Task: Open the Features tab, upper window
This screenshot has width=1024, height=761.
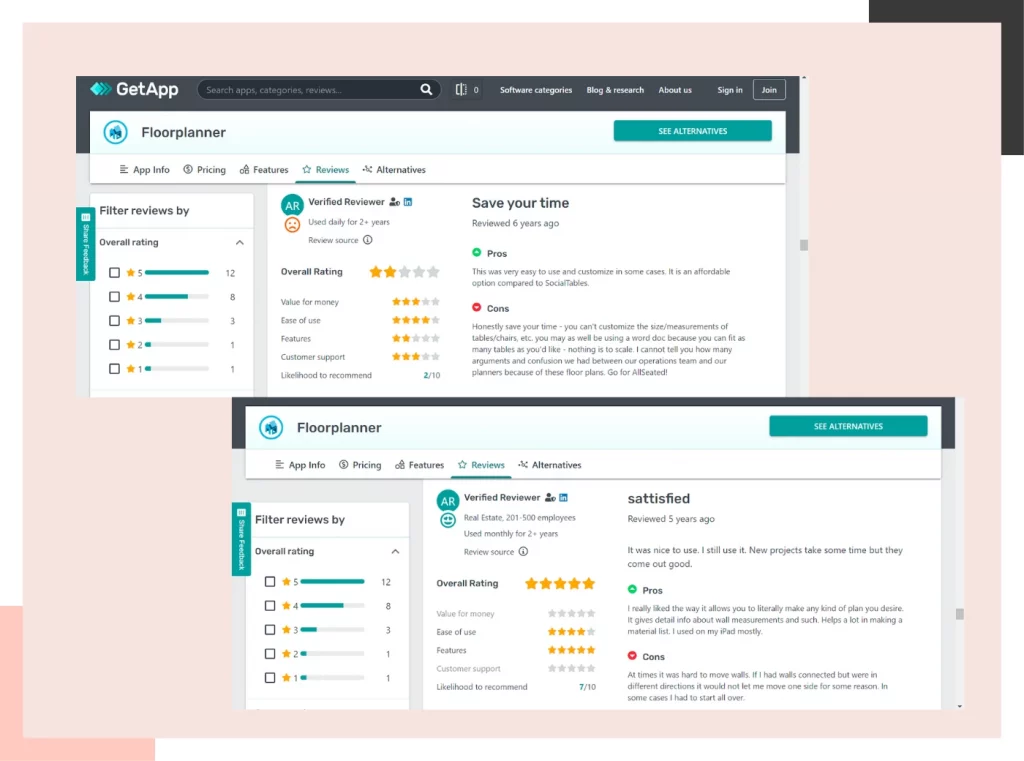Action: pyautogui.click(x=264, y=170)
